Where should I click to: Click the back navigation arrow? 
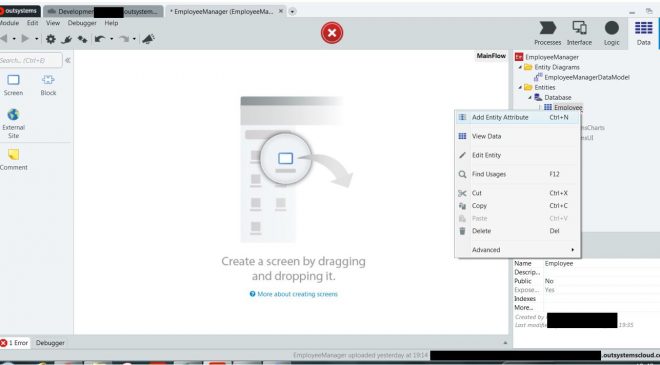click(4, 39)
